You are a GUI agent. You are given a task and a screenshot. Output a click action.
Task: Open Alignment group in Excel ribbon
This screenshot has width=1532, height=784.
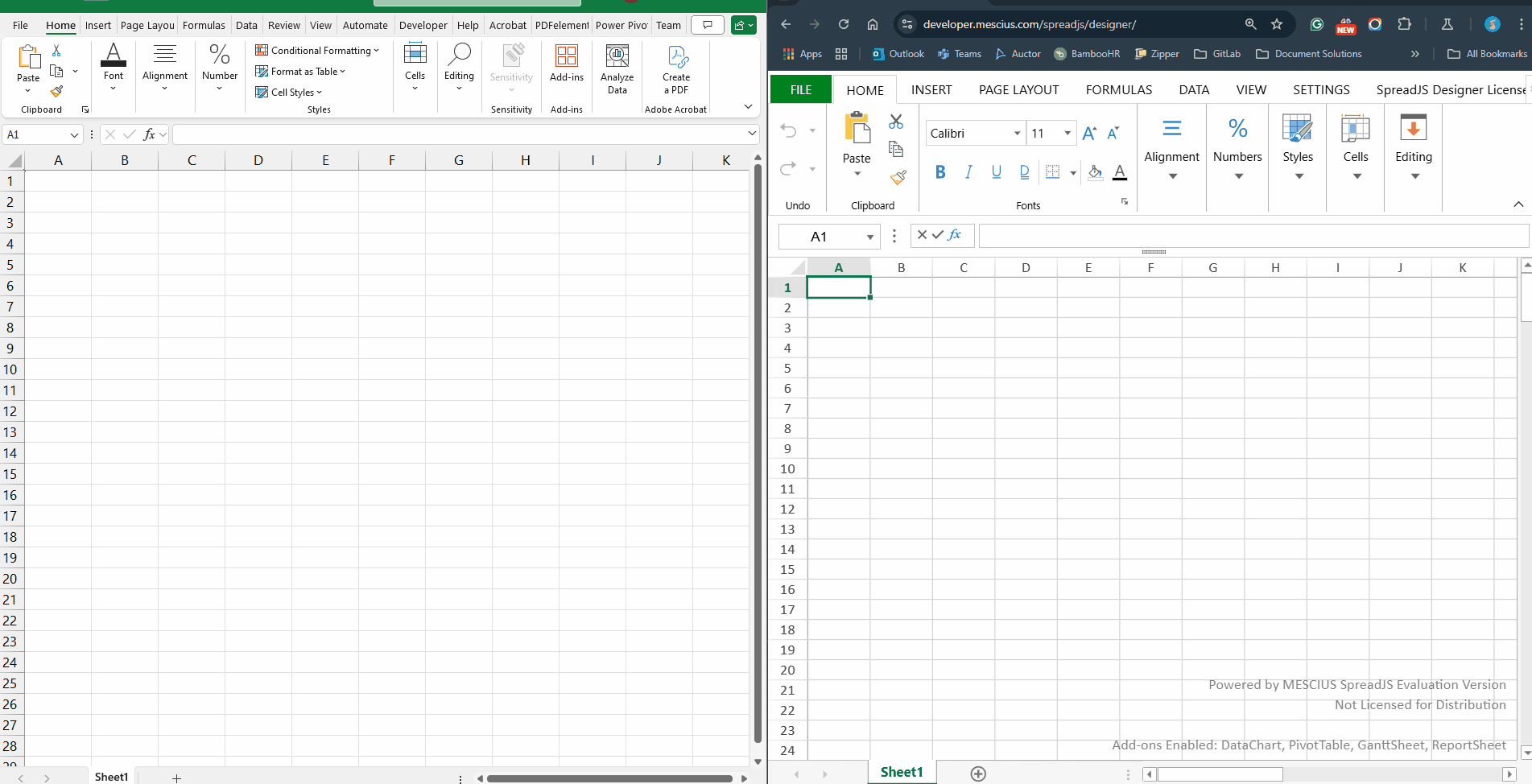coord(165,67)
